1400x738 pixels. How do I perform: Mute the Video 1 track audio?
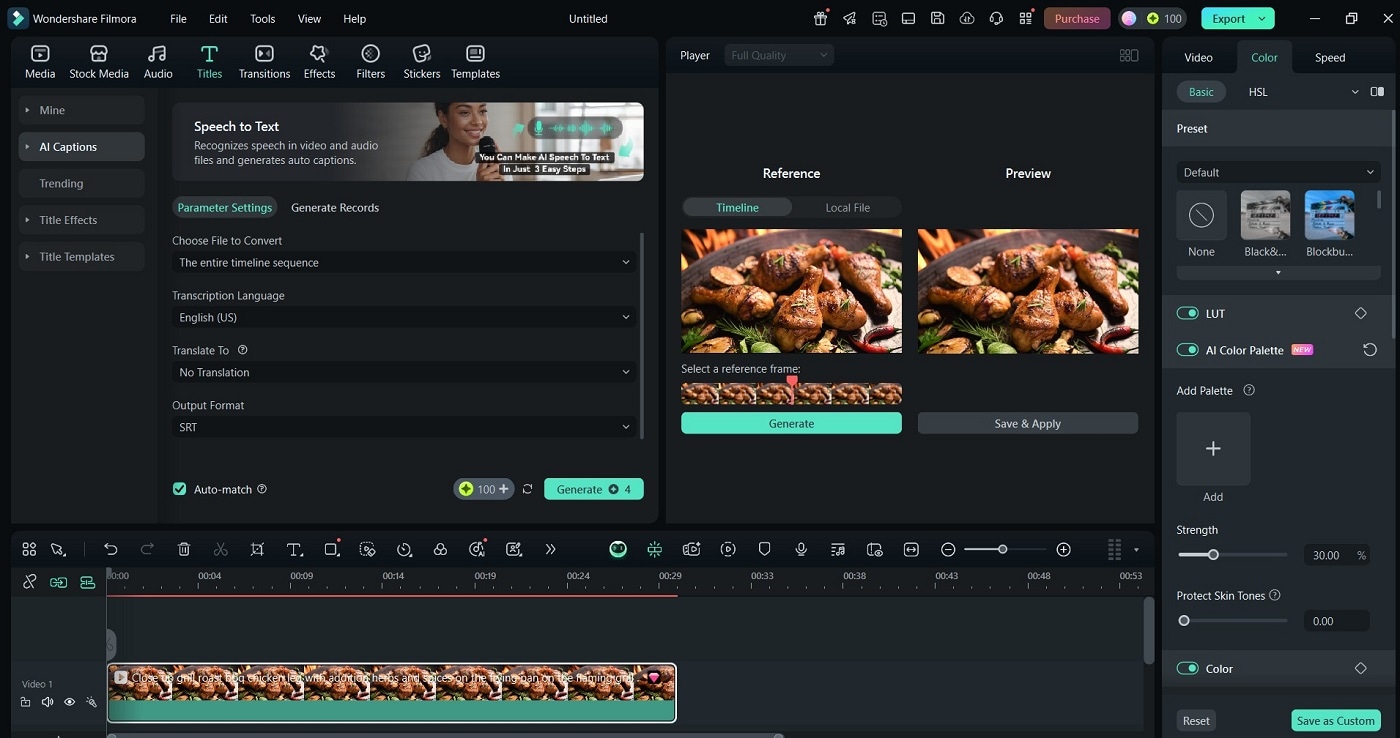[47, 702]
